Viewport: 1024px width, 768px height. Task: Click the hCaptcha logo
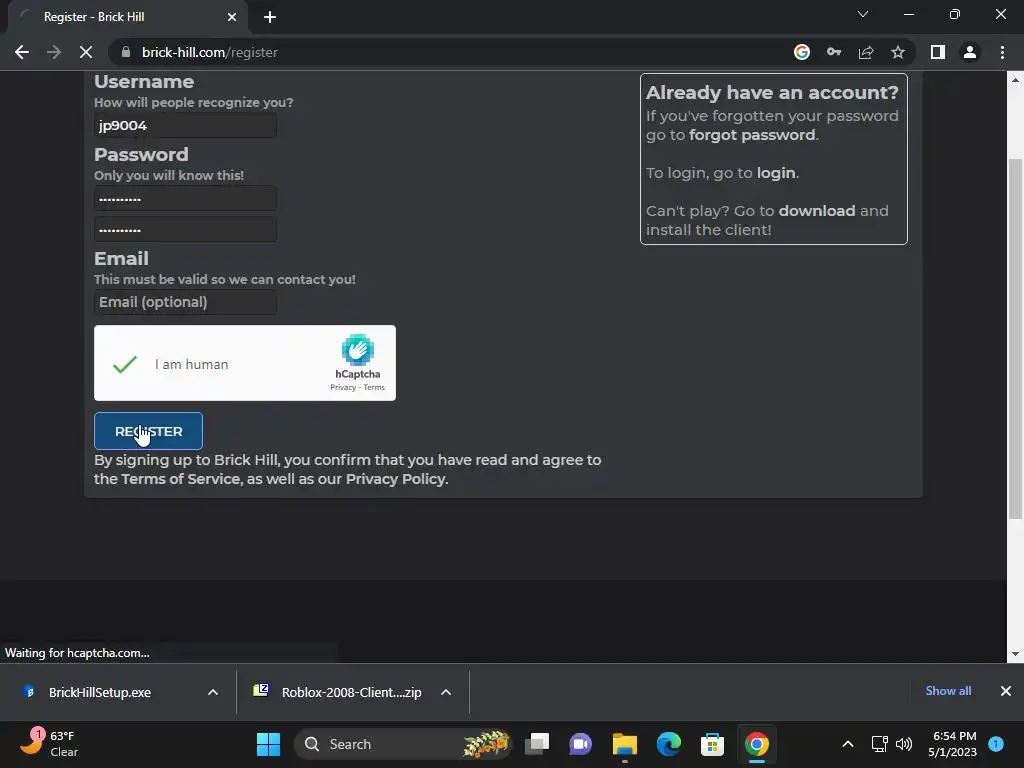click(x=358, y=350)
